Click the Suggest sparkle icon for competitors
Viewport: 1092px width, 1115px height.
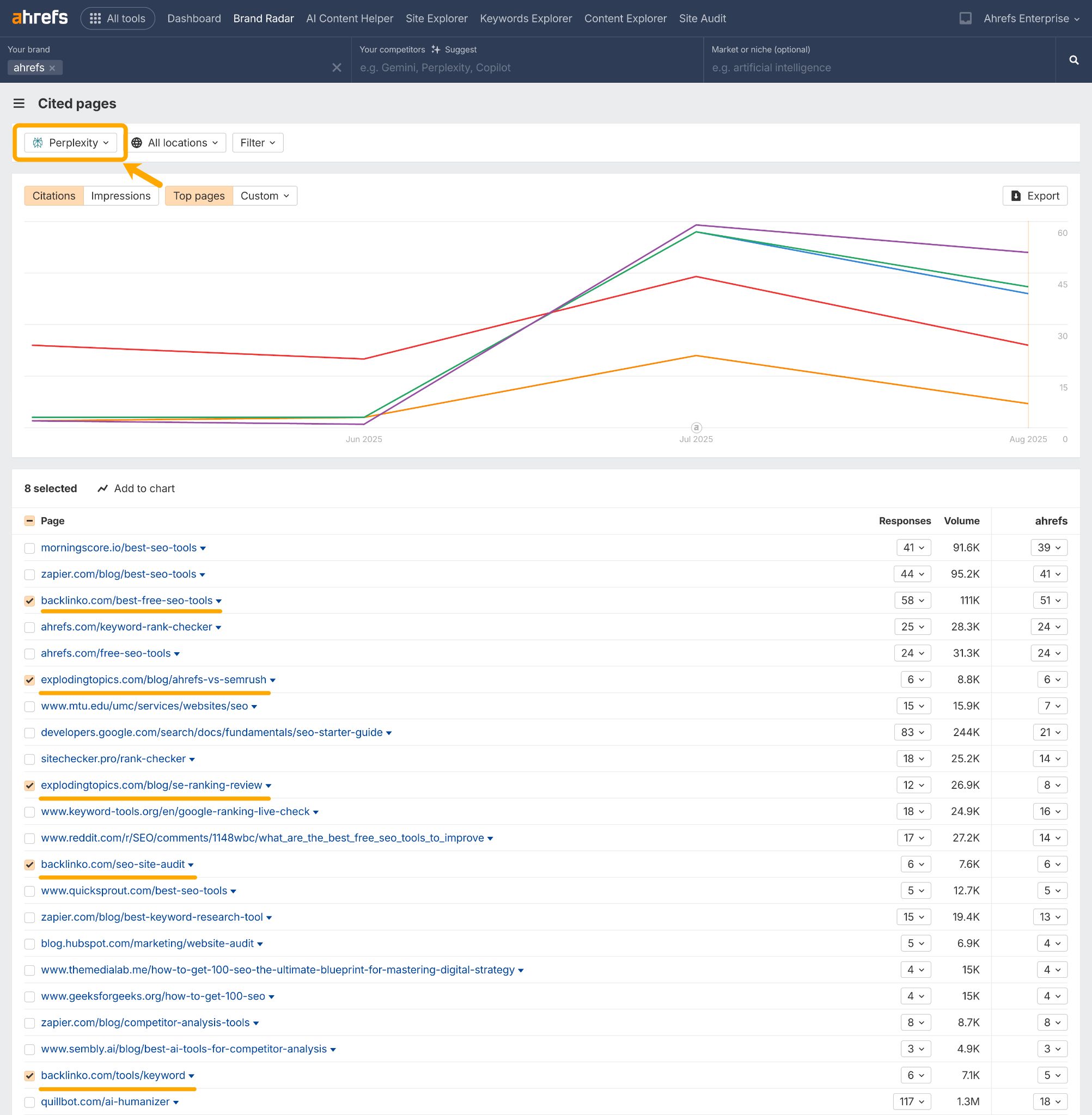point(436,50)
